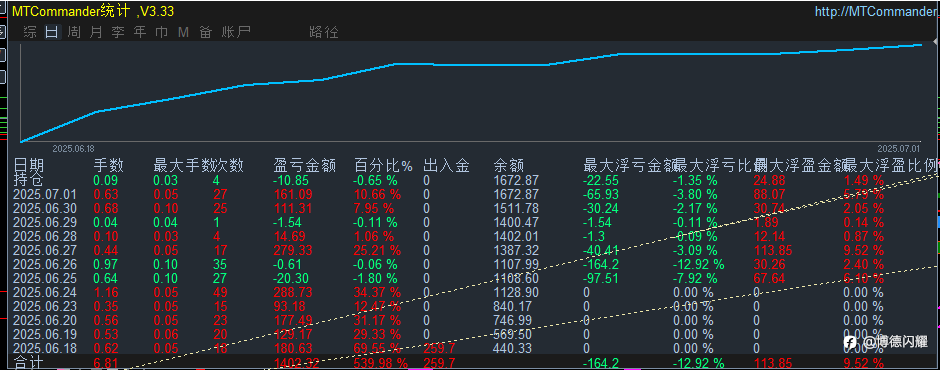
Task: Select the 2025.06.28 date cell
Action: click(45, 236)
